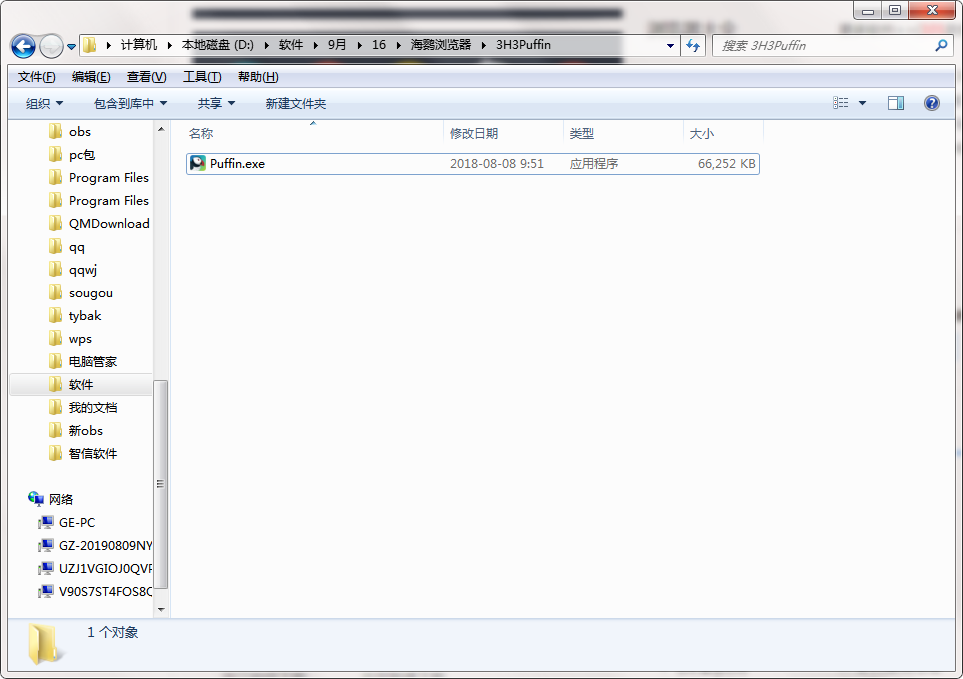Open the 包含到库中 dropdown
The width and height of the screenshot is (963, 679).
pos(130,103)
